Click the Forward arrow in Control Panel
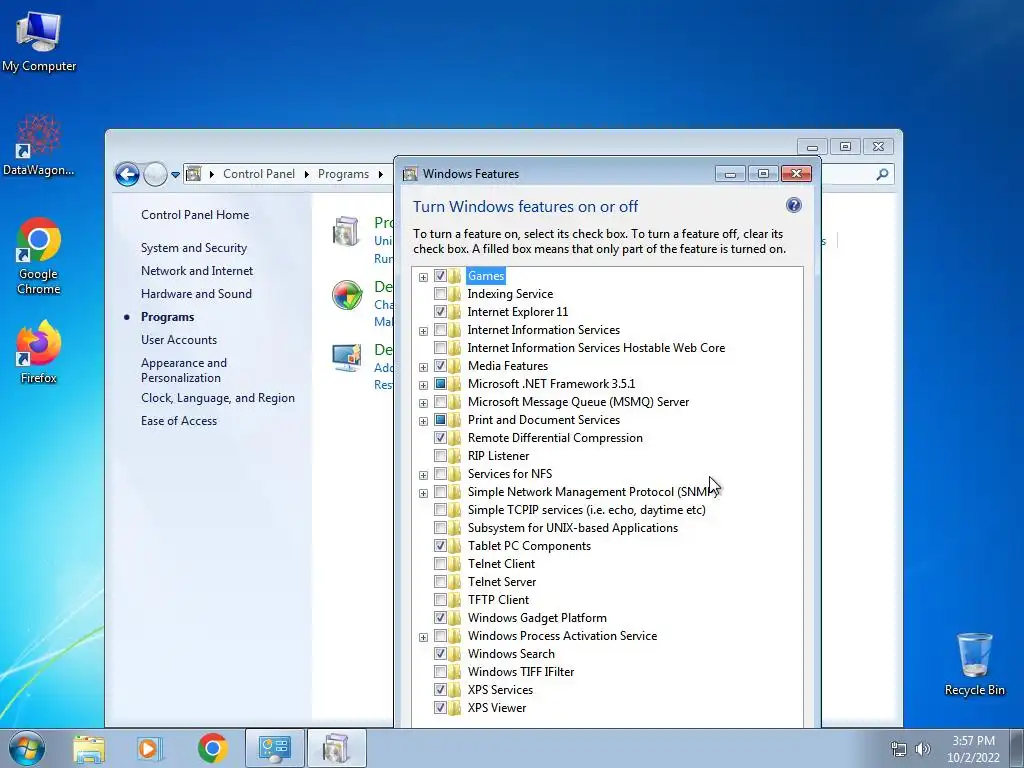Screen dimensions: 1024x768 coord(155,174)
